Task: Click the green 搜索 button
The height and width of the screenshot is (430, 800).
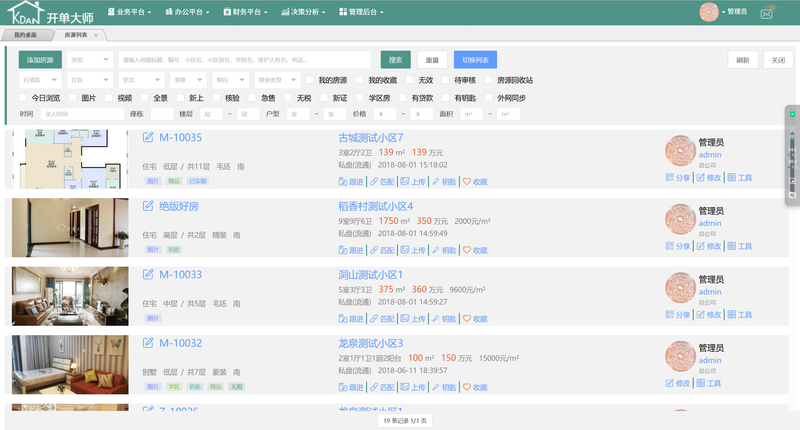Action: (396, 60)
